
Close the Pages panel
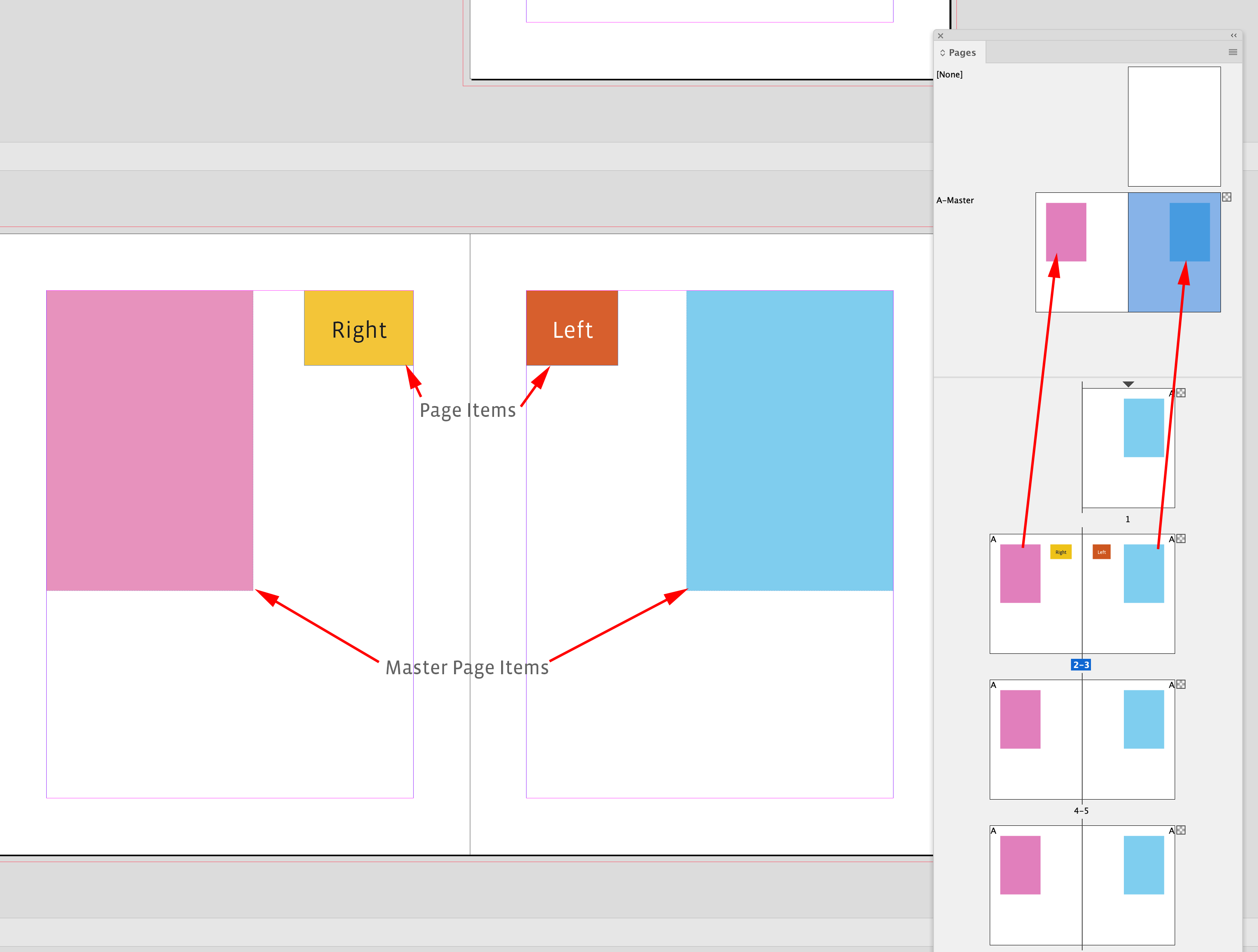(941, 35)
